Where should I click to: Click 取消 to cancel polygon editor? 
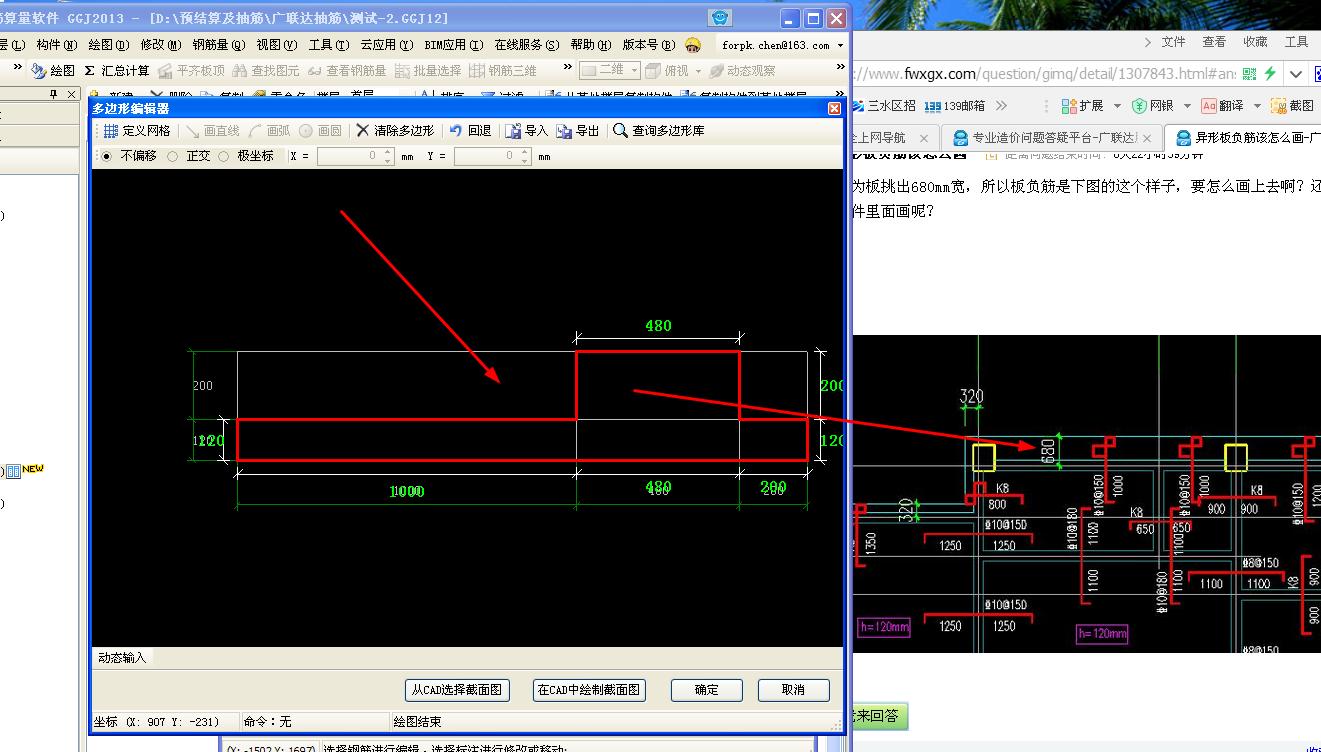(794, 690)
